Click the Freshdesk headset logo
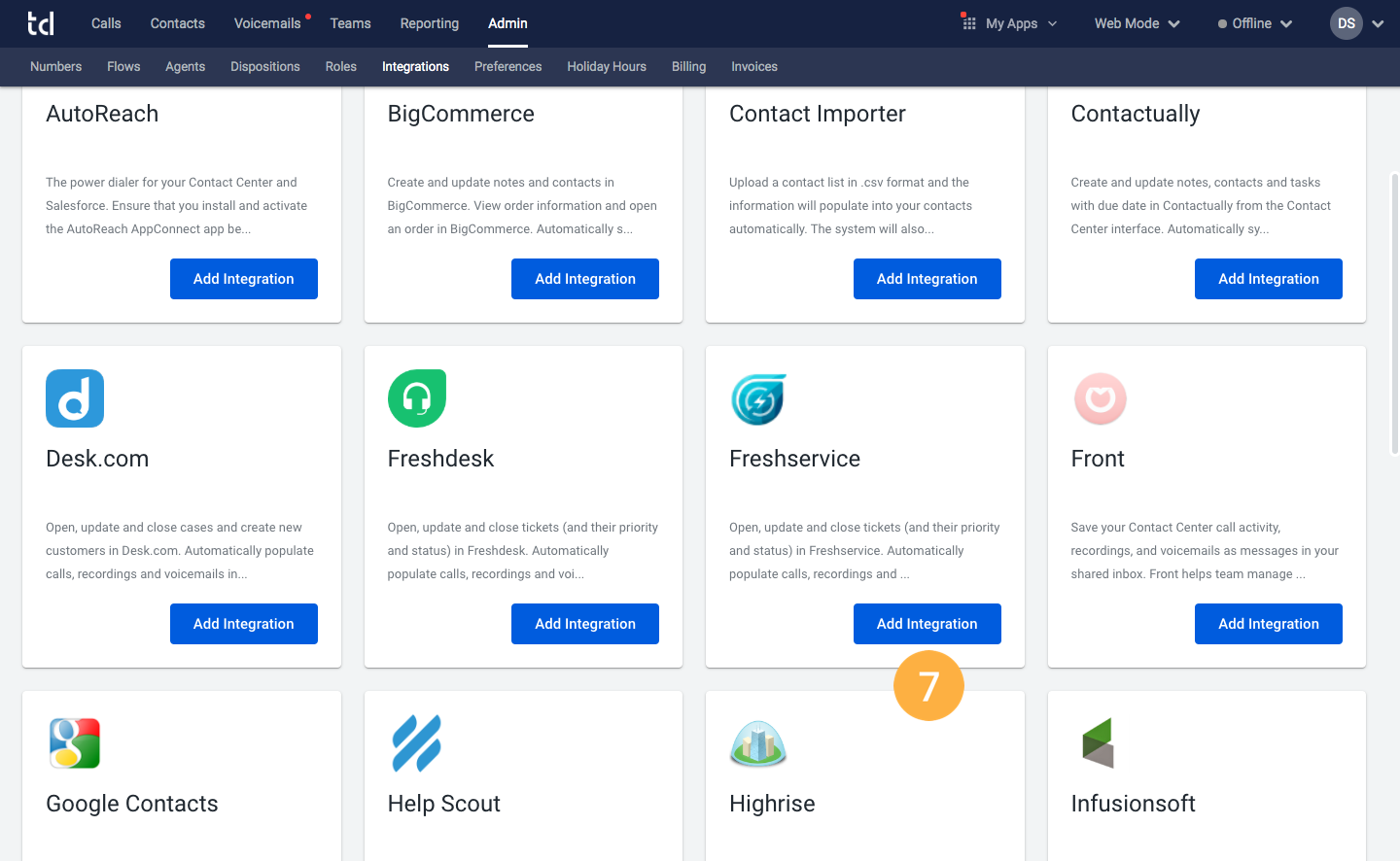Image resolution: width=1400 pixels, height=861 pixels. coord(417,398)
